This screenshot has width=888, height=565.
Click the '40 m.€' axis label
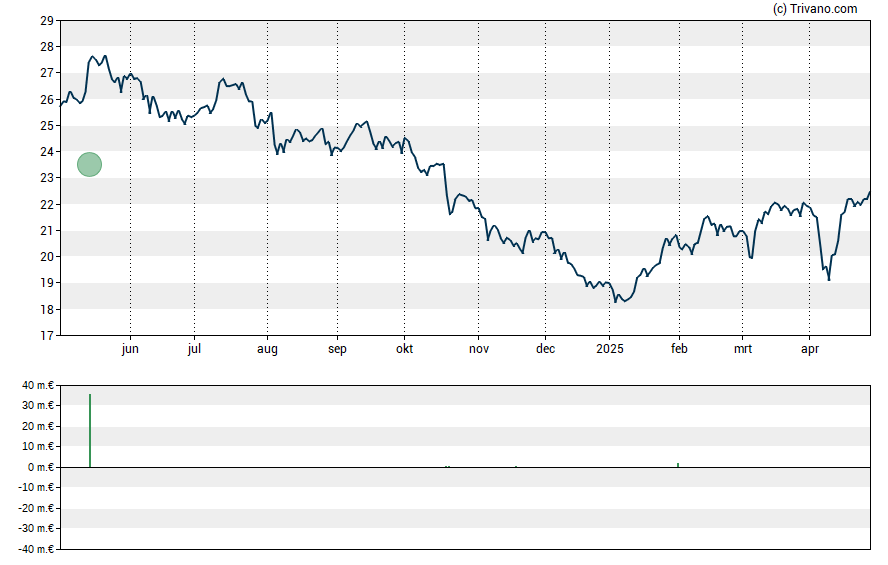pyautogui.click(x=38, y=386)
